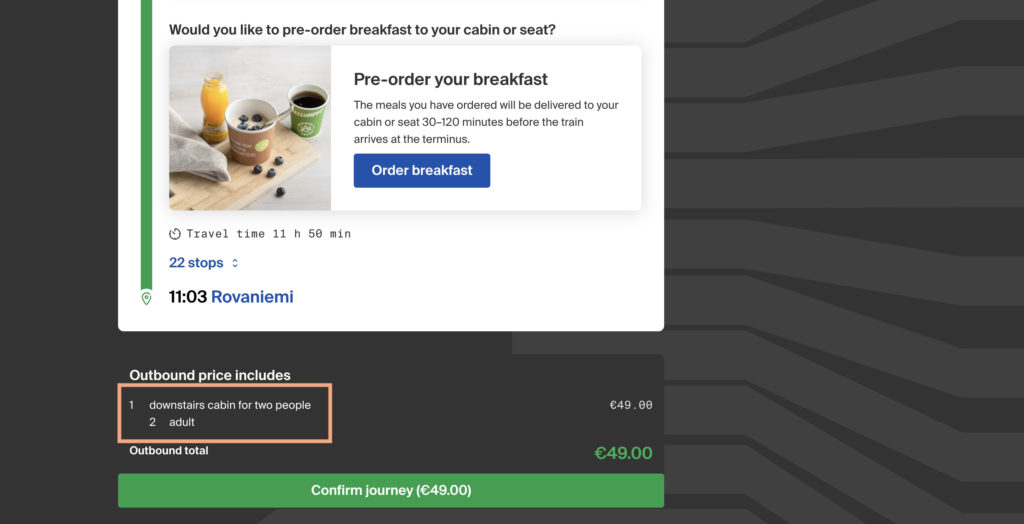Click the travel time clock icon
This screenshot has height=524, width=1024.
[x=175, y=234]
